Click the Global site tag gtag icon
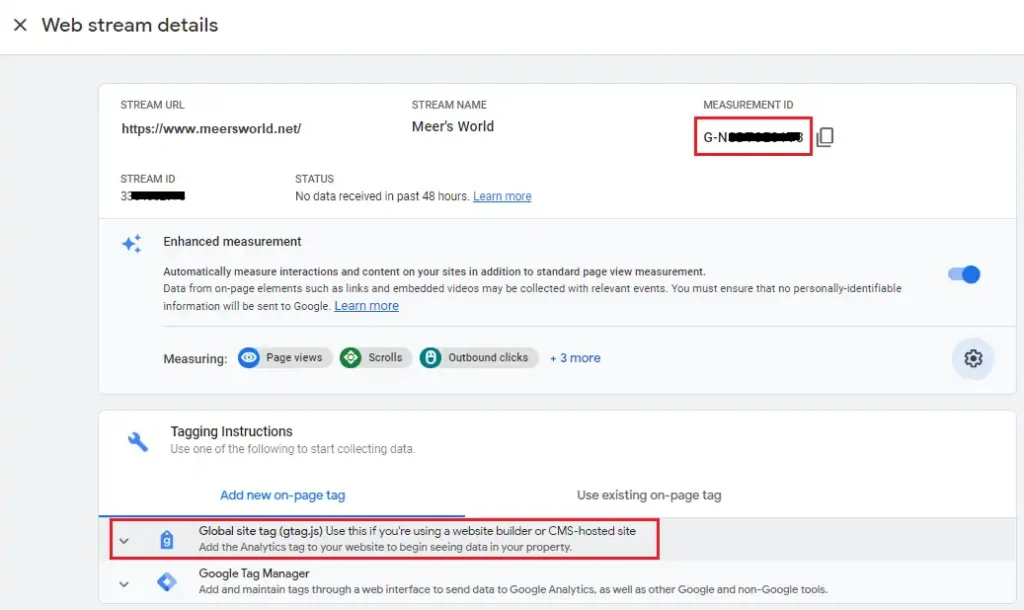Image resolution: width=1024 pixels, height=610 pixels. (x=167, y=540)
